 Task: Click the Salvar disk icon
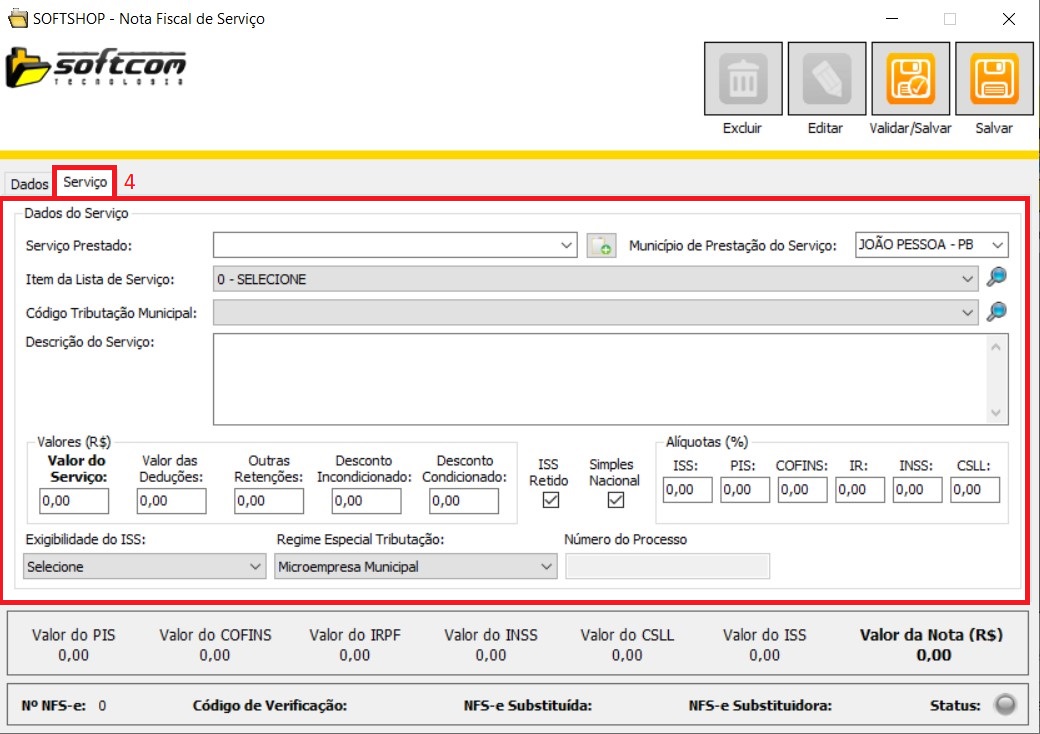click(994, 79)
